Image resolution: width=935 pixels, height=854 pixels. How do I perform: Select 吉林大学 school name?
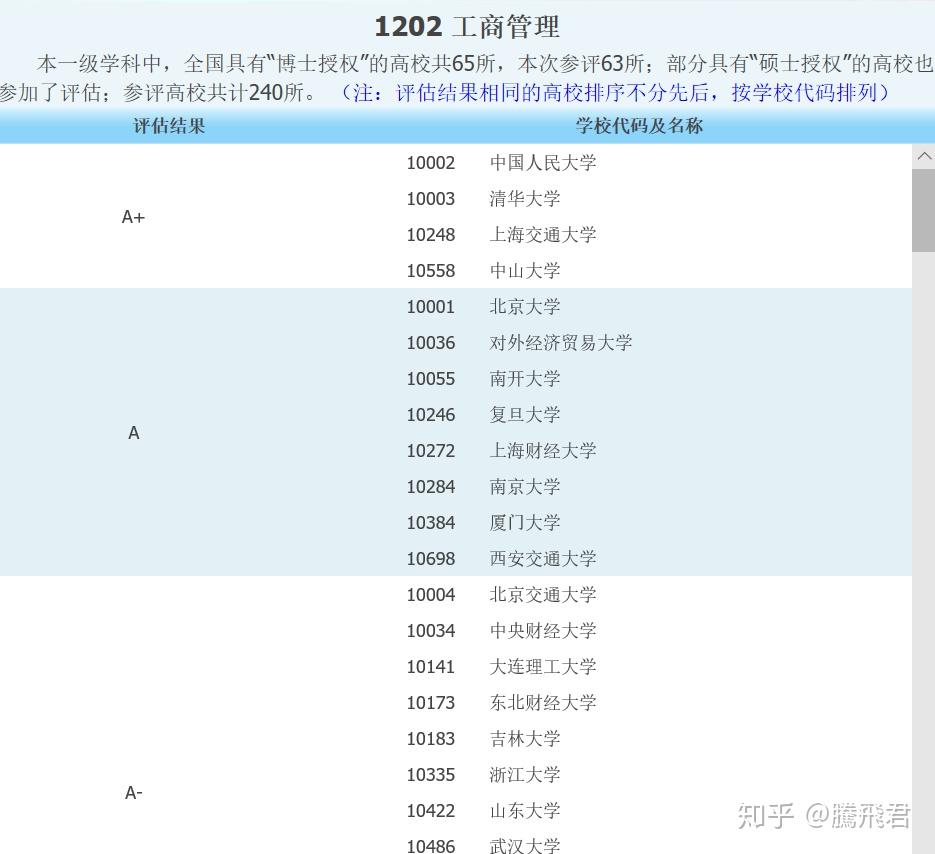tap(525, 738)
